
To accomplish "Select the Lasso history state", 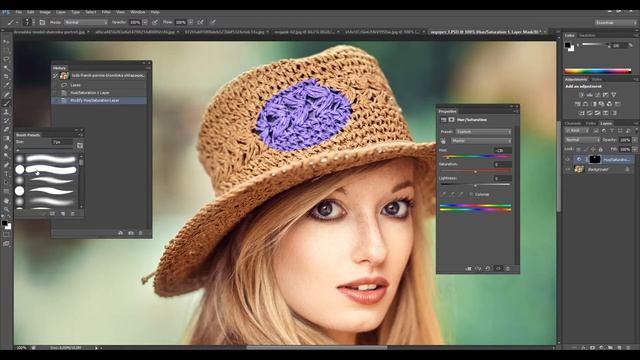I will [x=99, y=85].
